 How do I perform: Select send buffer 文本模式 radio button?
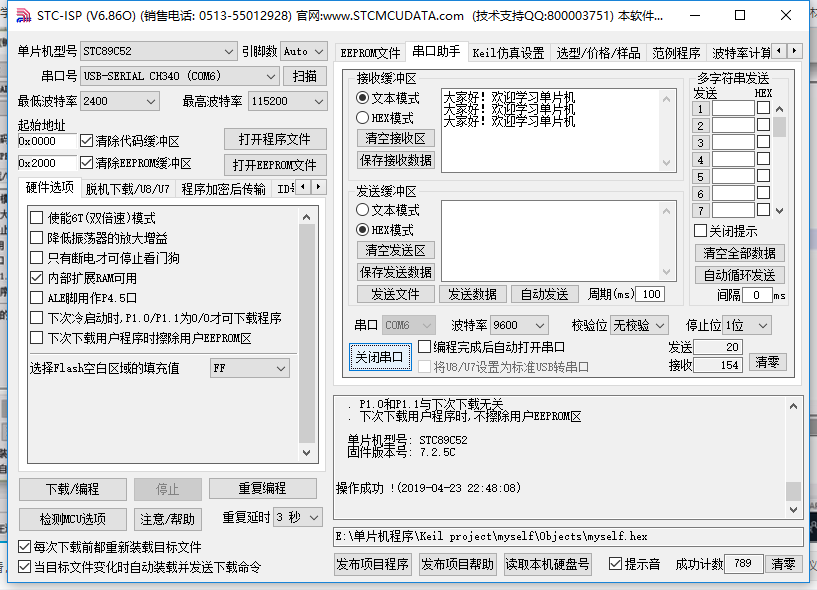pyautogui.click(x=363, y=210)
